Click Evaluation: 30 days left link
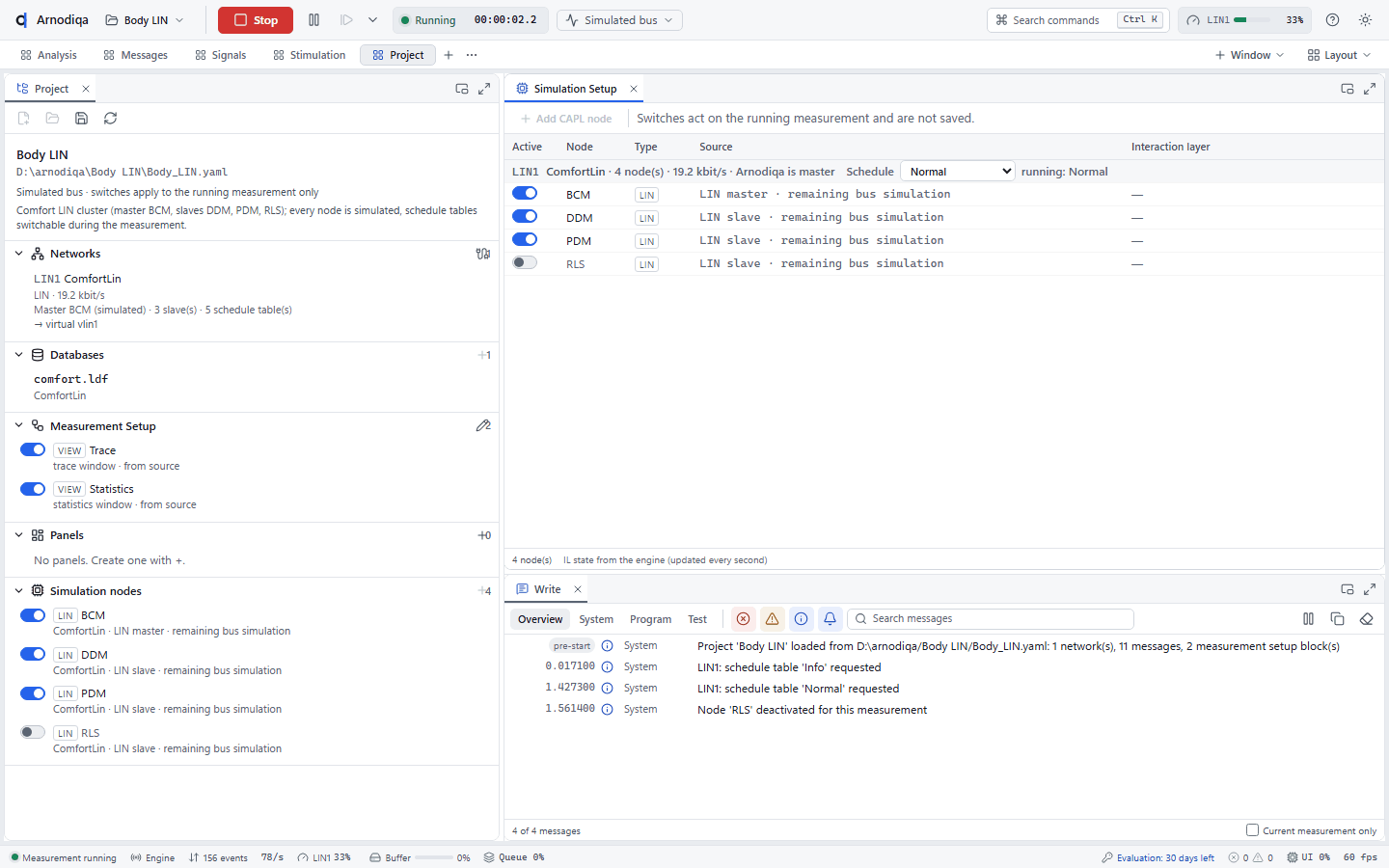This screenshot has width=1389, height=868. [1158, 857]
